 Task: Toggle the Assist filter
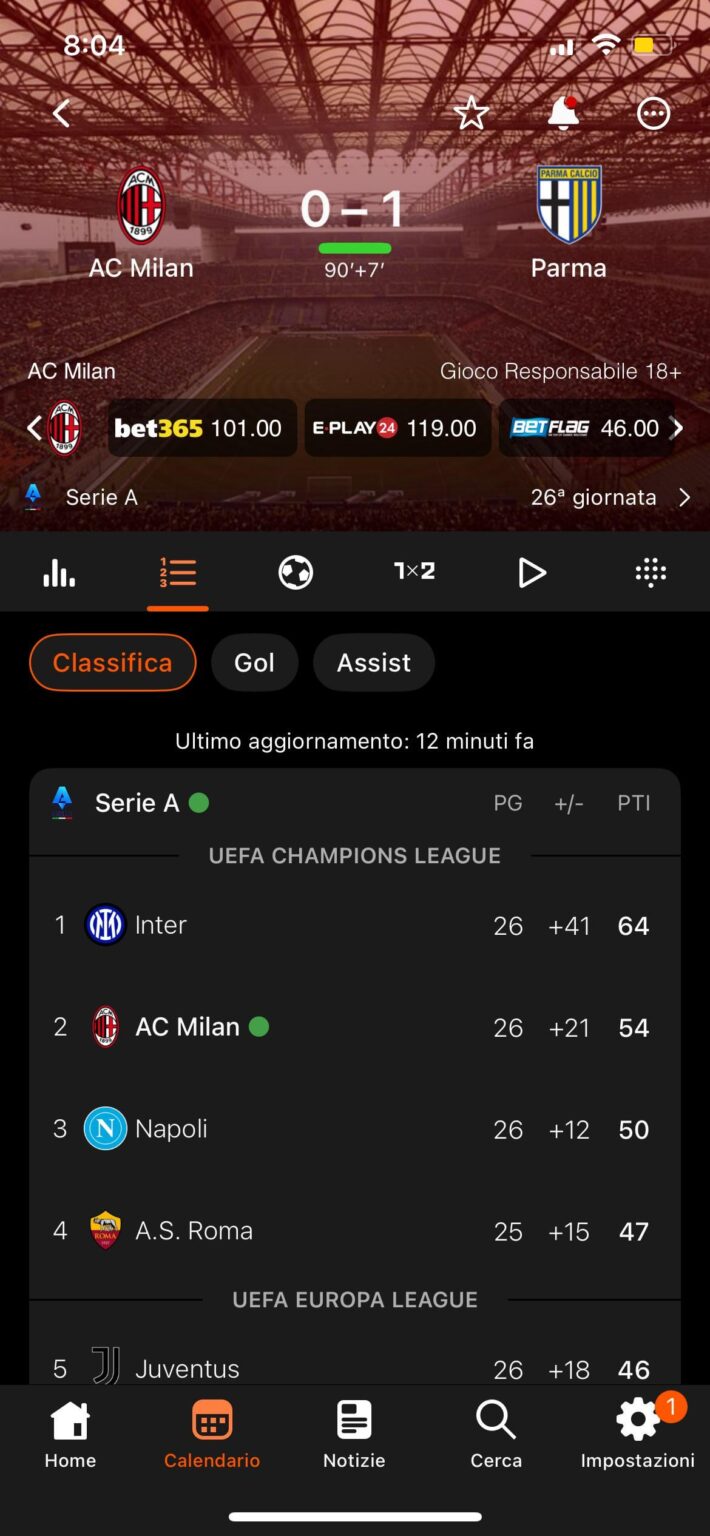[x=373, y=662]
